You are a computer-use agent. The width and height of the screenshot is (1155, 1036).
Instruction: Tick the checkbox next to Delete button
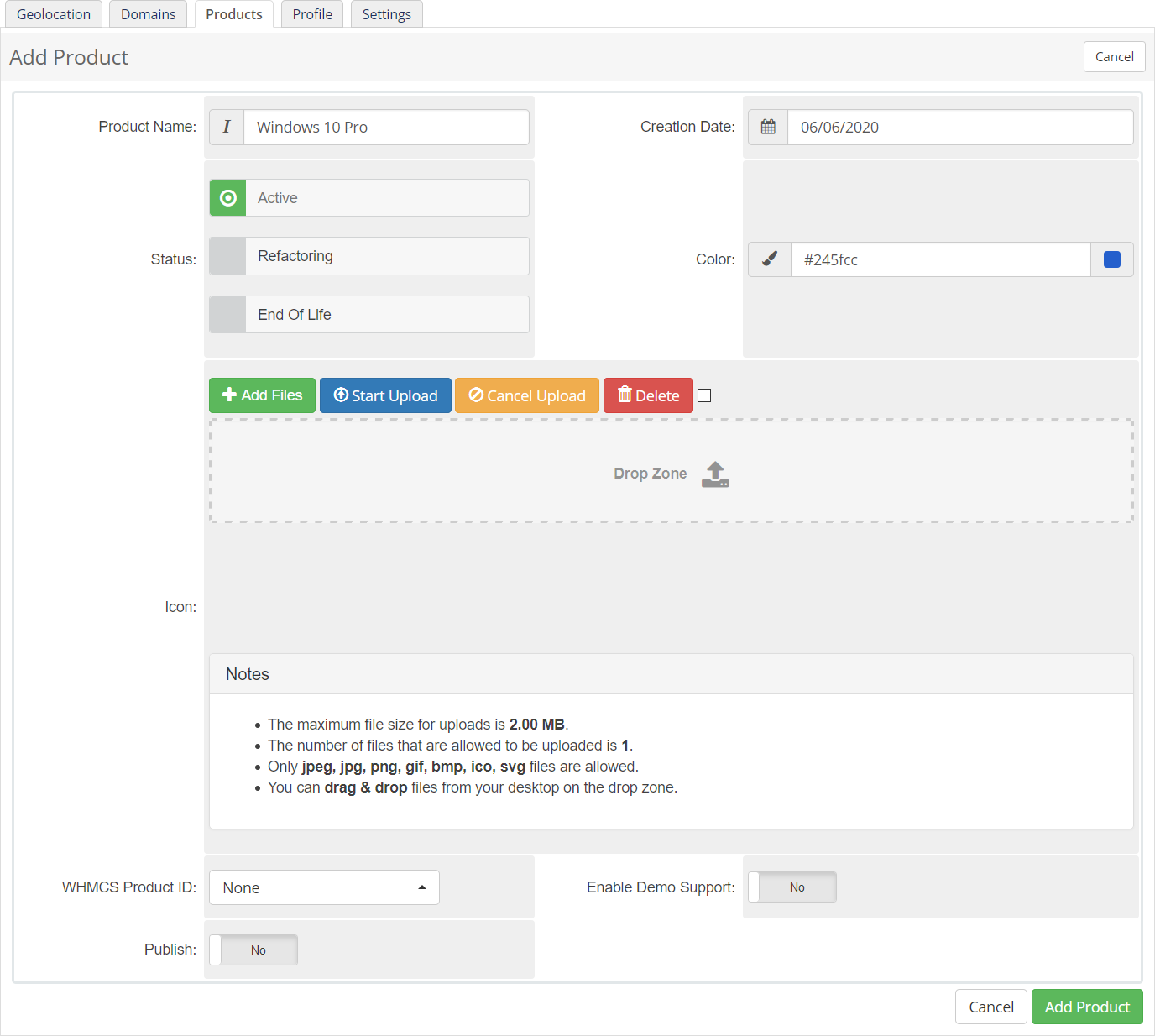coord(704,395)
